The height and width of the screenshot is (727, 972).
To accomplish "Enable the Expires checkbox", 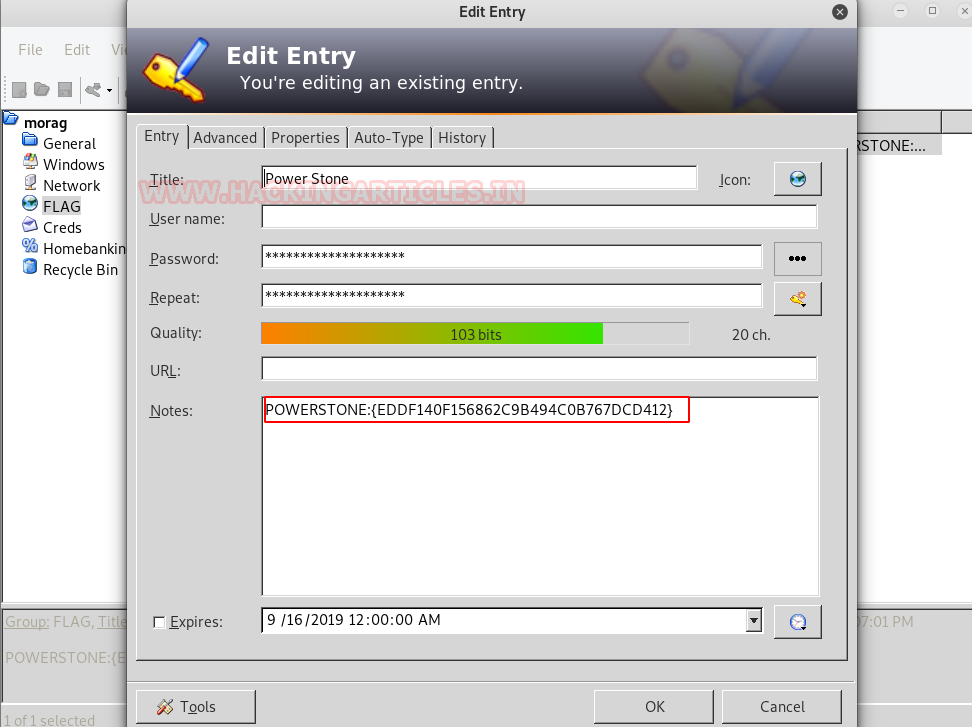I will pyautogui.click(x=159, y=622).
